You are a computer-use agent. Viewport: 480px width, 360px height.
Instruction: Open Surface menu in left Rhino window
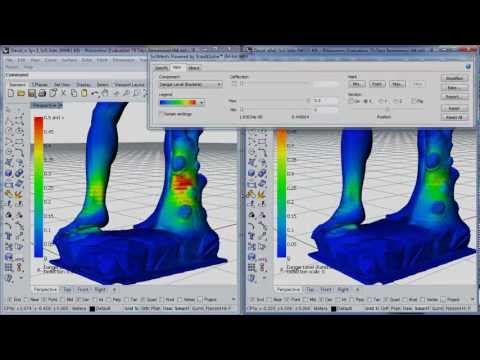pyautogui.click(x=69, y=60)
